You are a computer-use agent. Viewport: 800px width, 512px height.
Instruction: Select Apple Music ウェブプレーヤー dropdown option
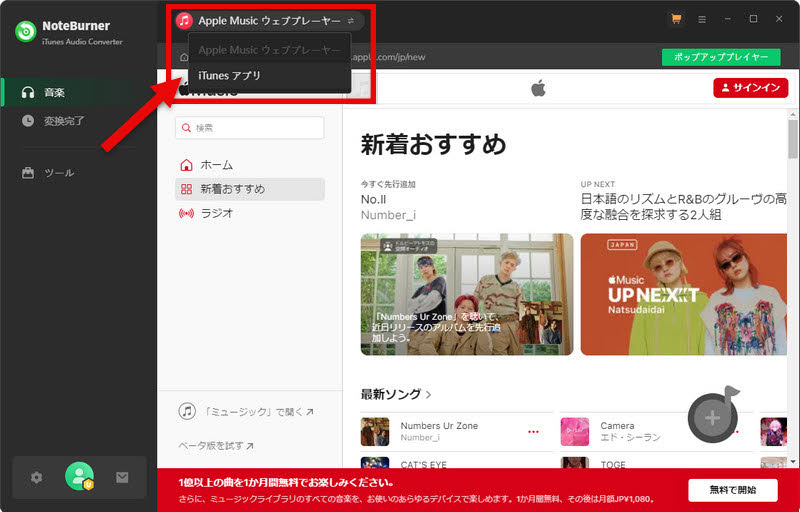tap(269, 49)
